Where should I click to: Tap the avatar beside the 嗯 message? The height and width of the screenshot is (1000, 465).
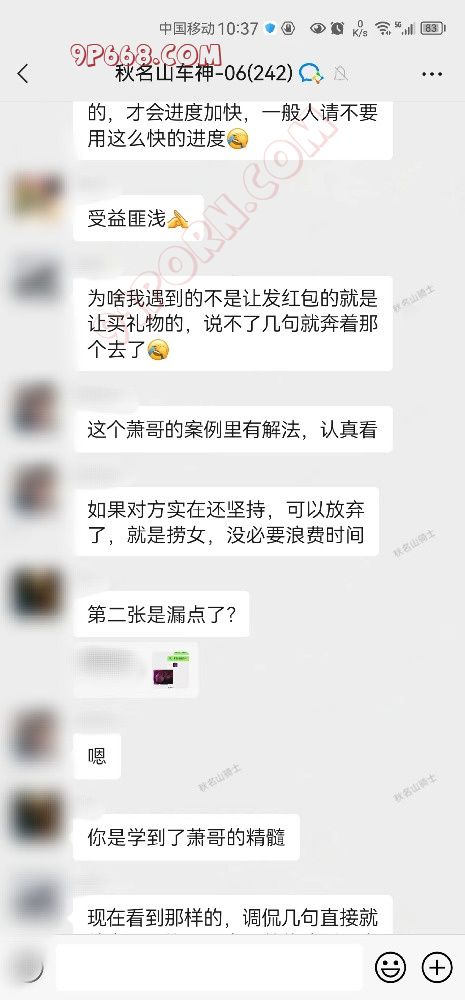pyautogui.click(x=38, y=734)
